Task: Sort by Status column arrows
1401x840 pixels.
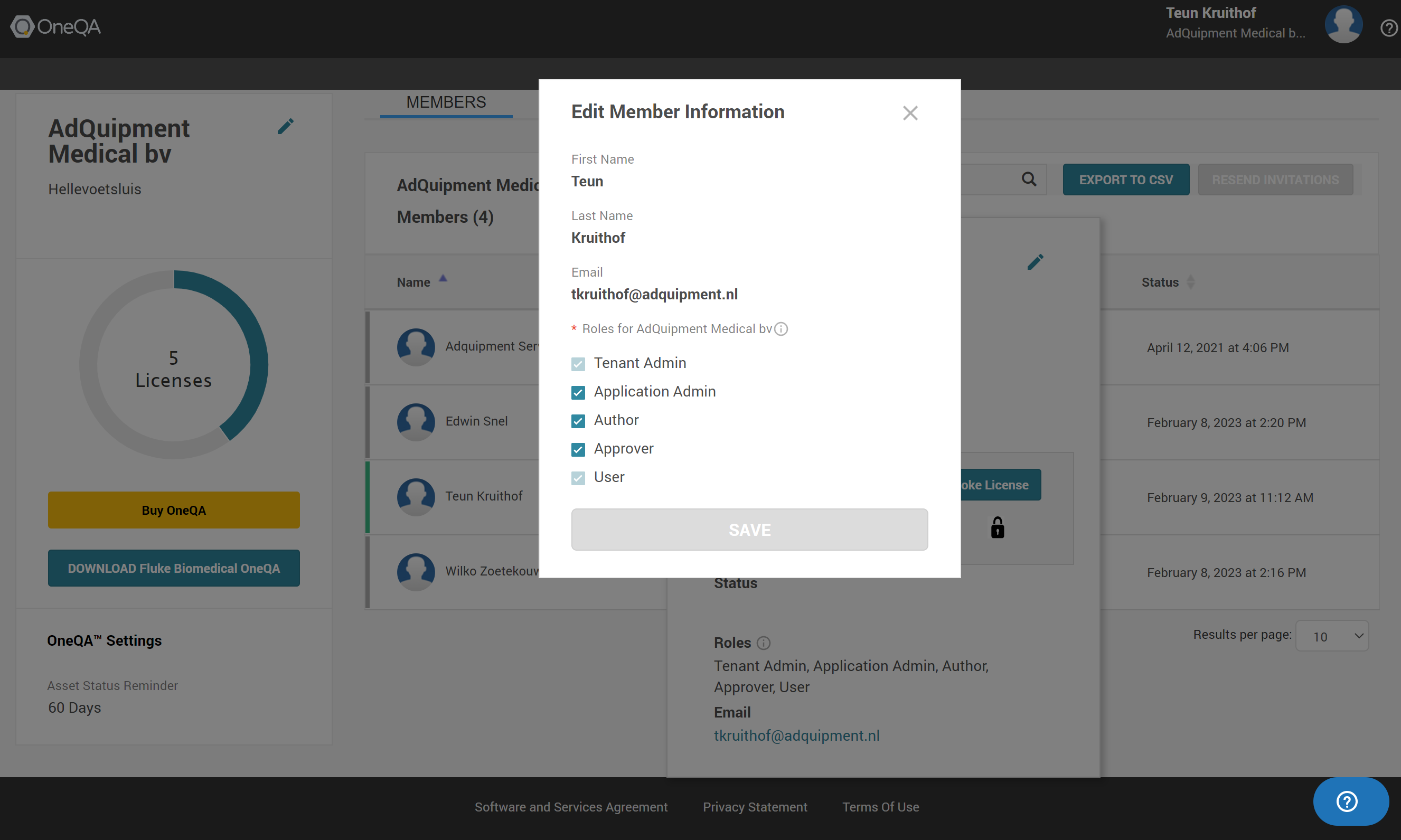Action: pyautogui.click(x=1190, y=282)
